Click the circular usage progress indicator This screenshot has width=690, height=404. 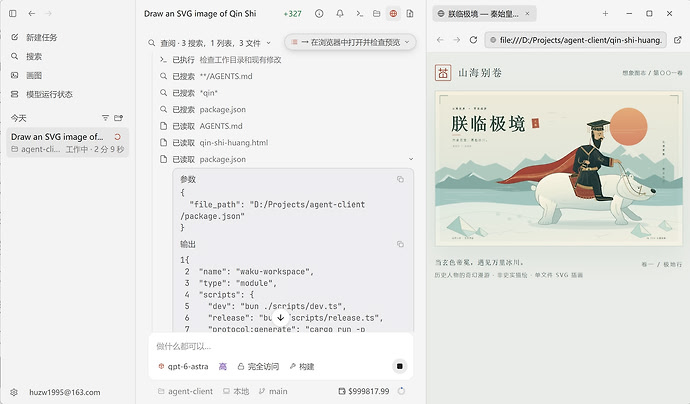[401, 391]
